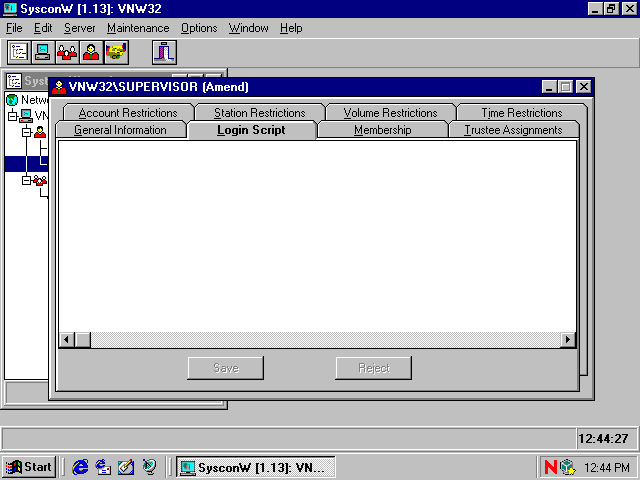Click the Save button
This screenshot has width=640, height=480.
pos(226,368)
